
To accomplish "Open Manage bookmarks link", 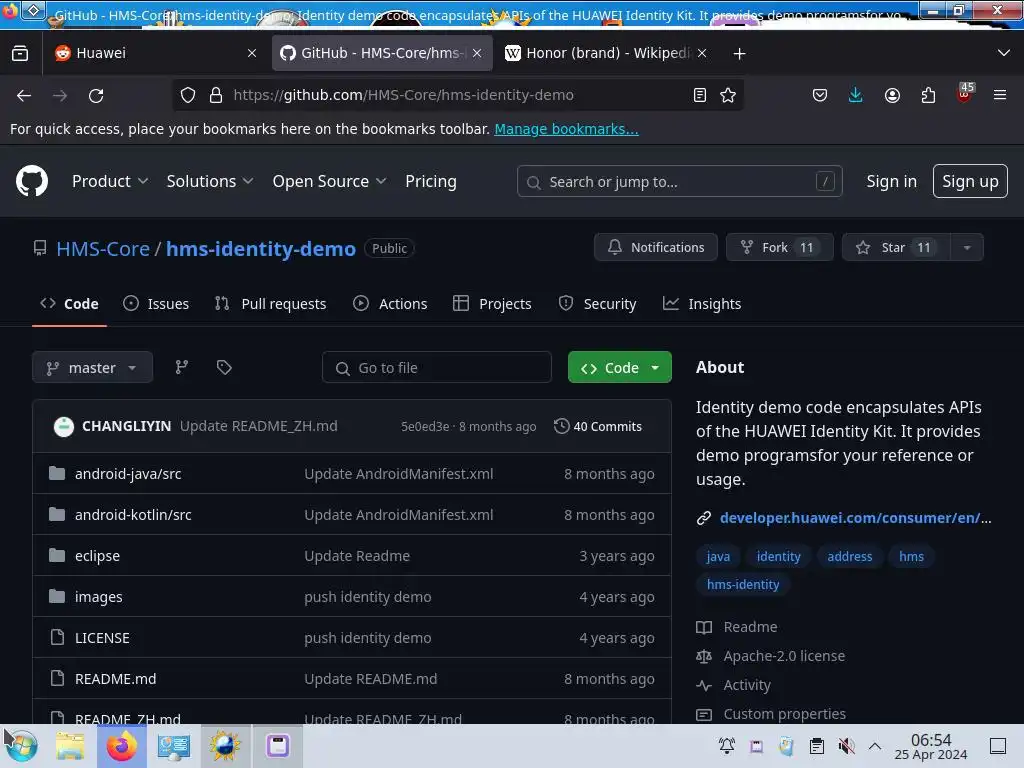I will (566, 129).
